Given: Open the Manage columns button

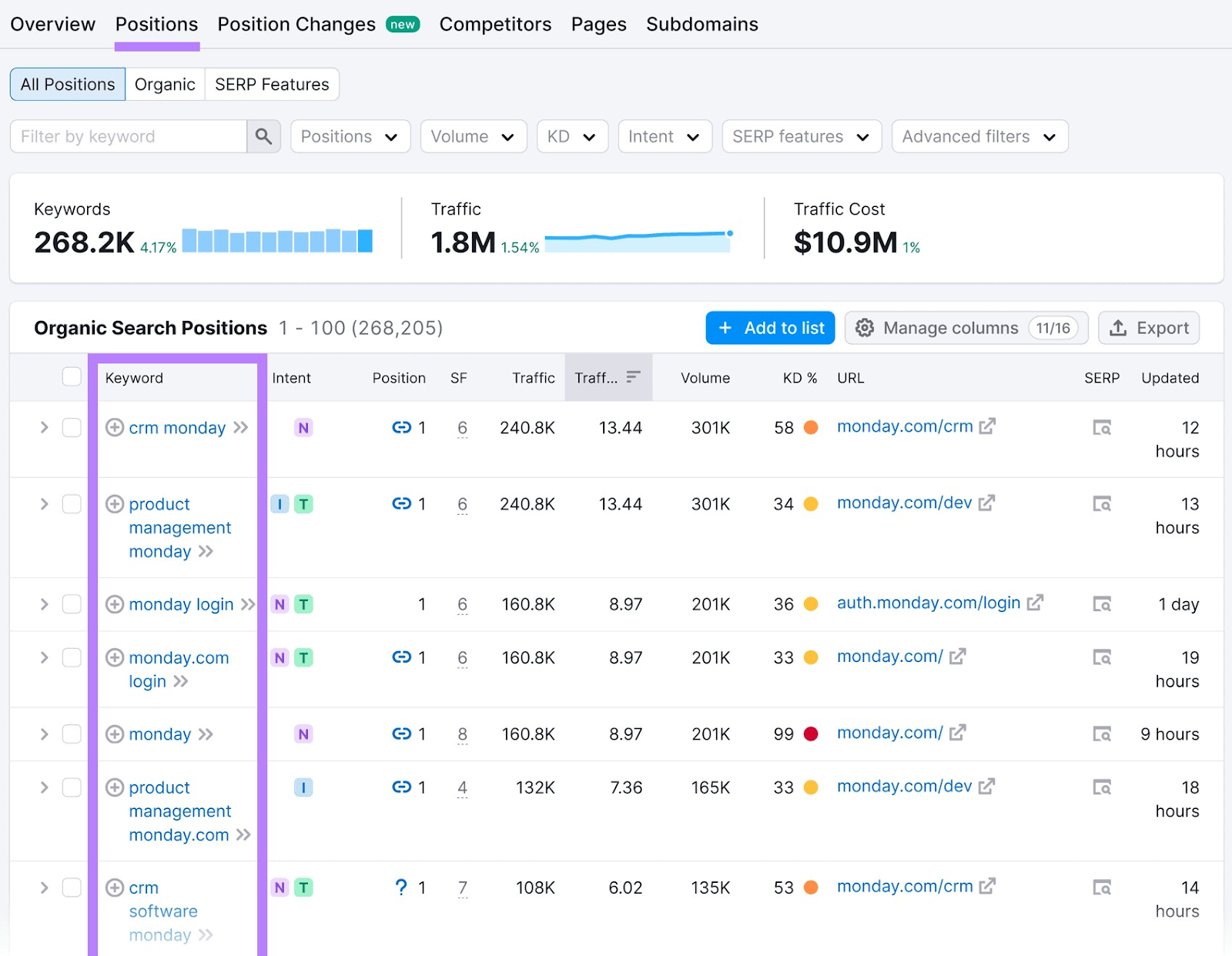Looking at the screenshot, I should [966, 328].
